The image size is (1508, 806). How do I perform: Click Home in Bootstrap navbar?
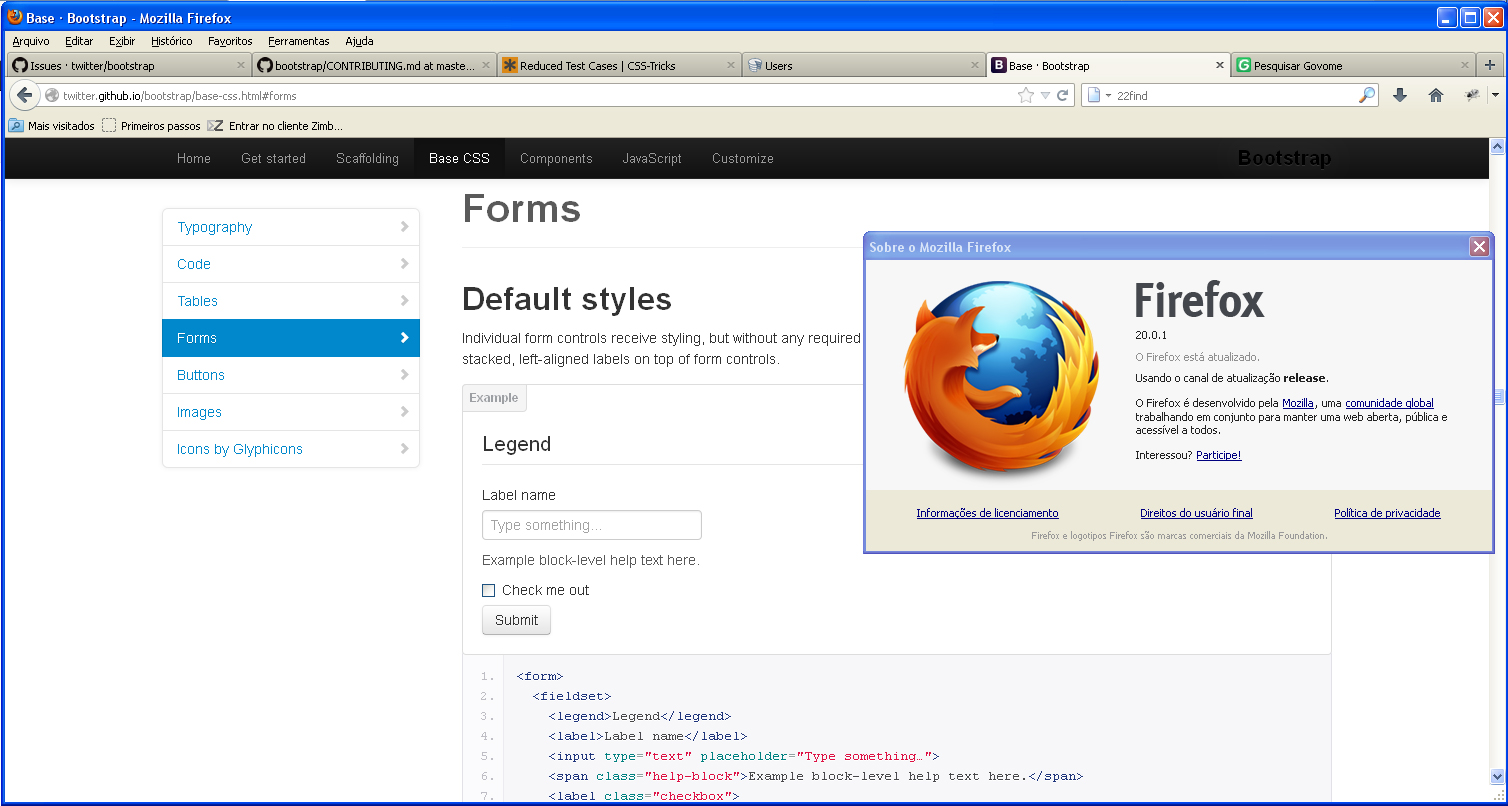tap(194, 158)
